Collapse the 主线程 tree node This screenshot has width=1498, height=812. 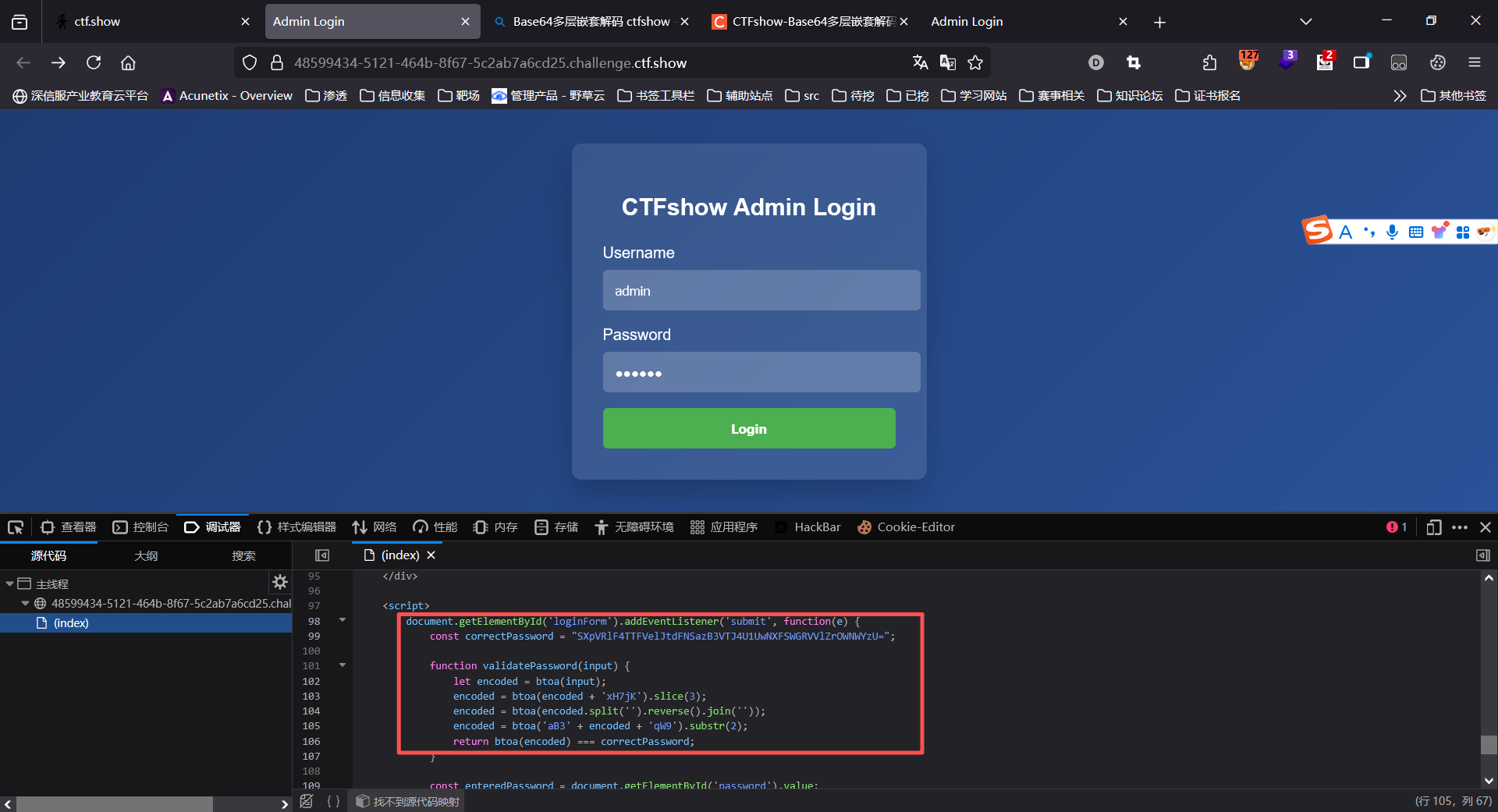click(x=10, y=583)
